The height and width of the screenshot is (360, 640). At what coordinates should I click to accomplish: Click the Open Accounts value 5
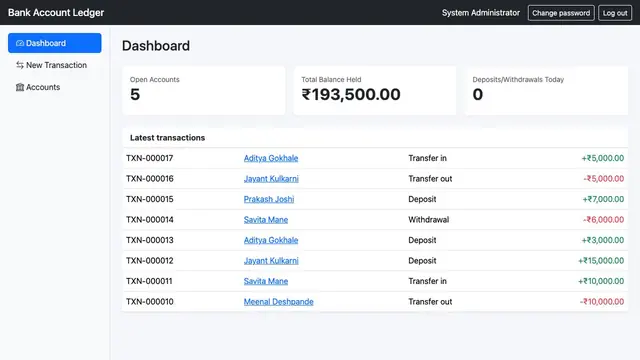pos(135,95)
